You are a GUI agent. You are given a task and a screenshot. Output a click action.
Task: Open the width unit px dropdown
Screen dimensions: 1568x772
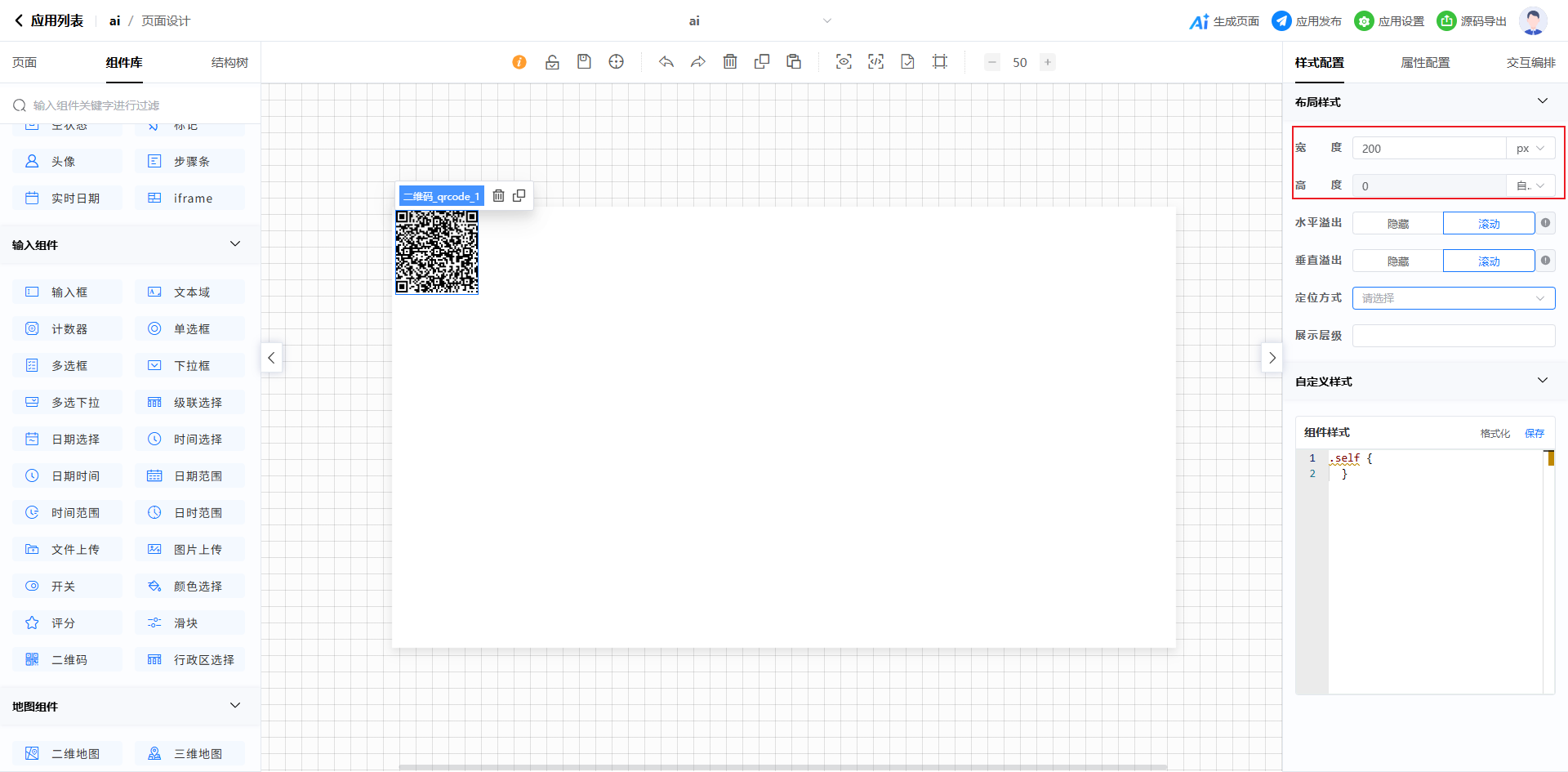click(1530, 149)
